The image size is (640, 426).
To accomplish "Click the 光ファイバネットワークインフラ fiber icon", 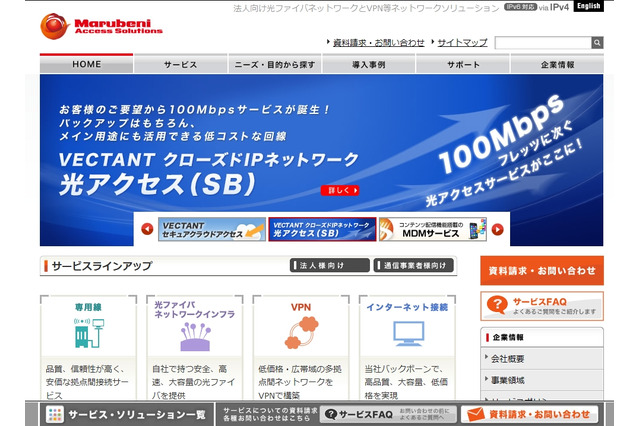I will point(195,336).
